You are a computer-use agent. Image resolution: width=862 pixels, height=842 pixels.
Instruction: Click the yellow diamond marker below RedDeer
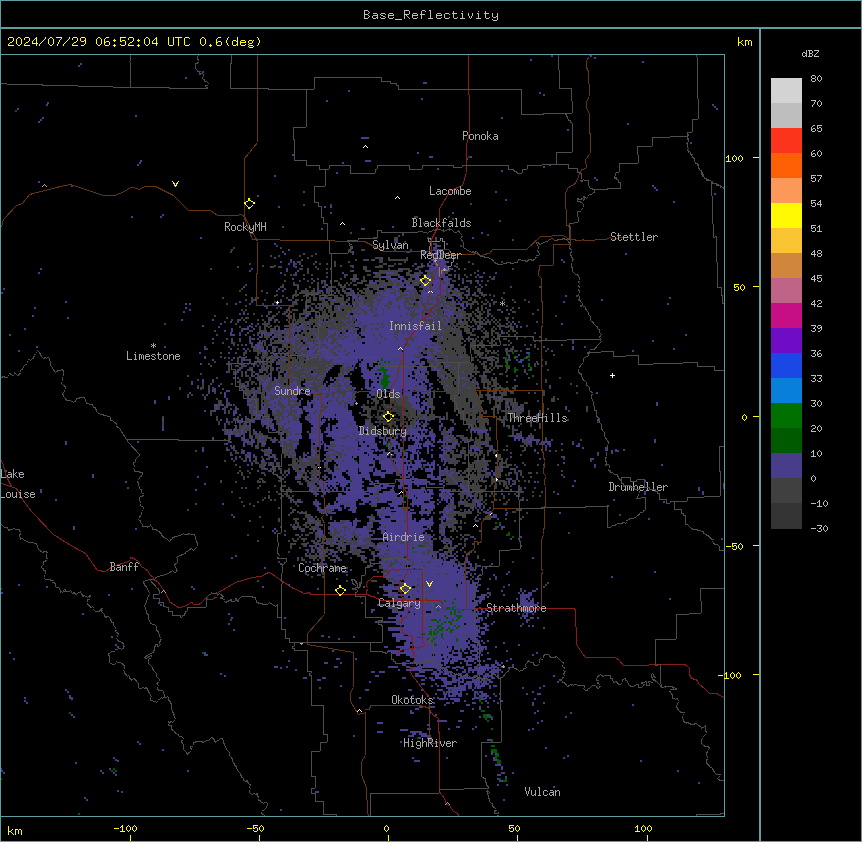425,281
